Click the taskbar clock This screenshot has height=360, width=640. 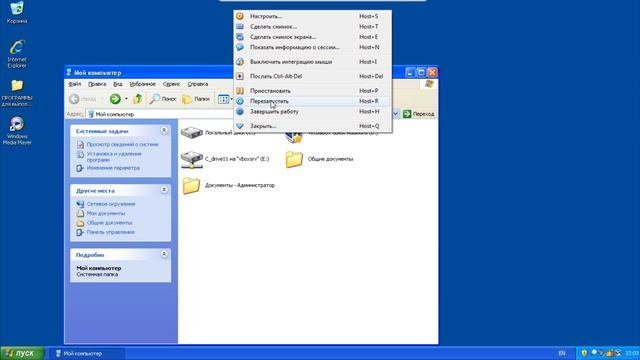point(632,353)
